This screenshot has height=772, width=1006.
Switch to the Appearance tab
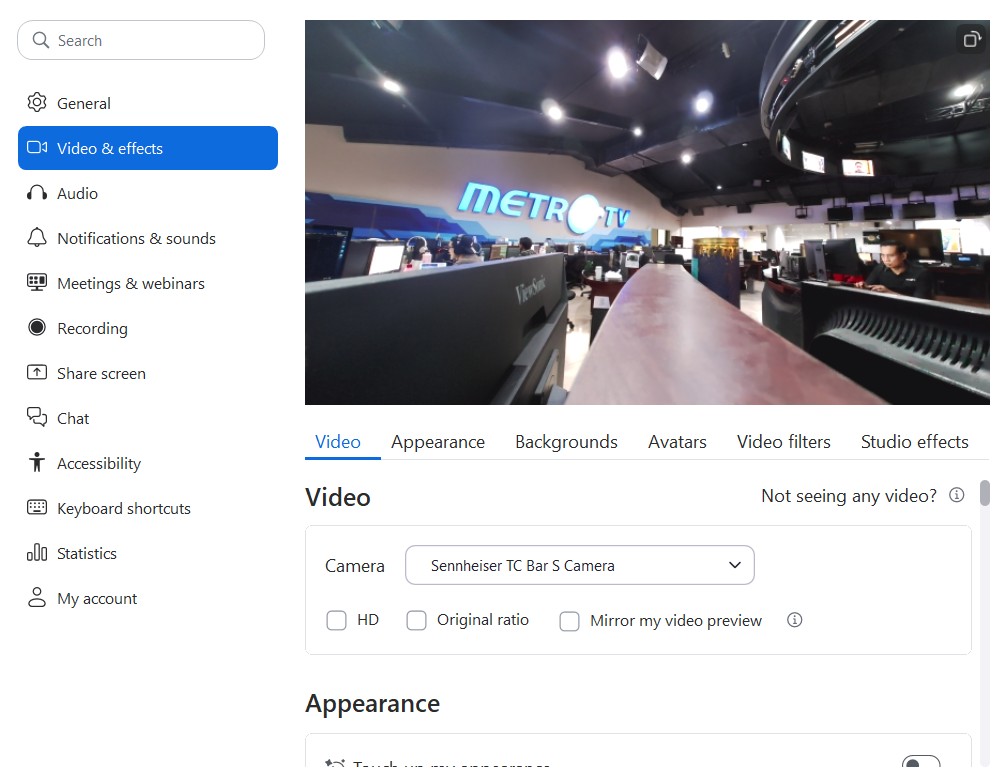pos(438,442)
